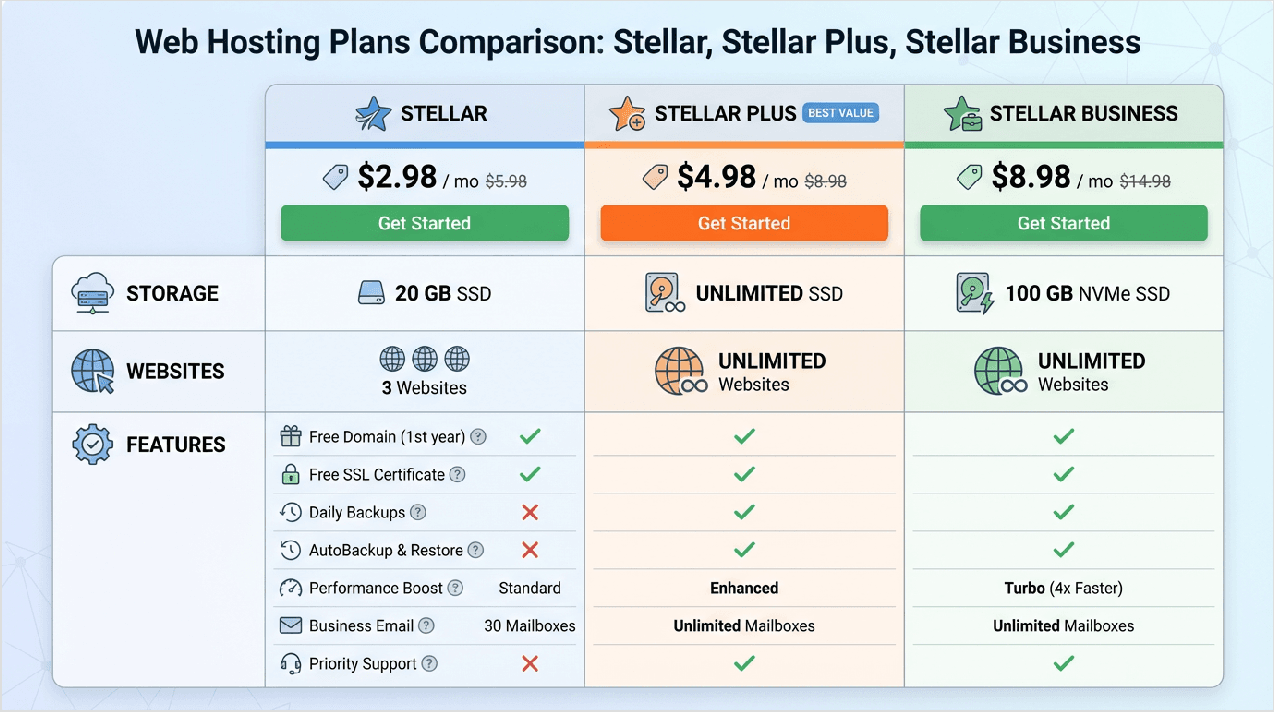Click the orange Get Started button
This screenshot has height=712, width=1274.
pyautogui.click(x=744, y=223)
